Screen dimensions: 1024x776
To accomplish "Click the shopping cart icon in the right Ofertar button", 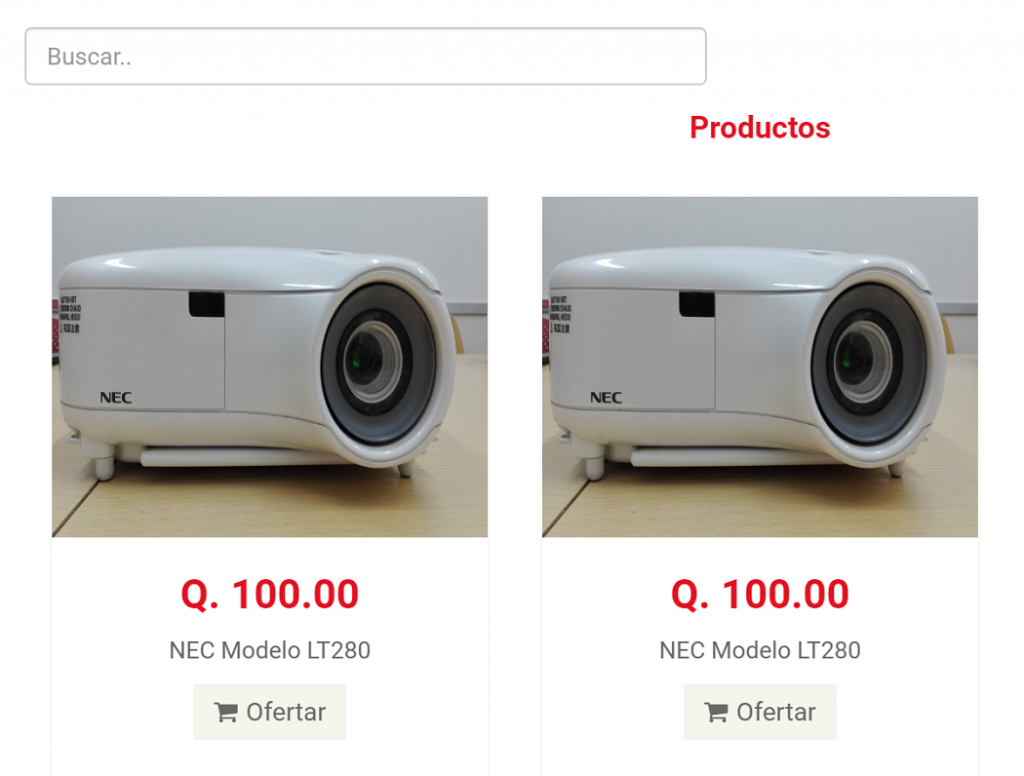I will 716,712.
